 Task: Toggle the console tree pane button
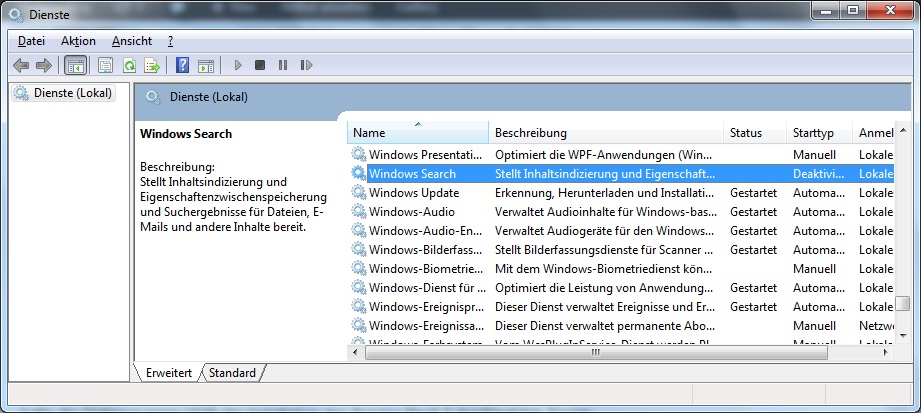[74, 65]
